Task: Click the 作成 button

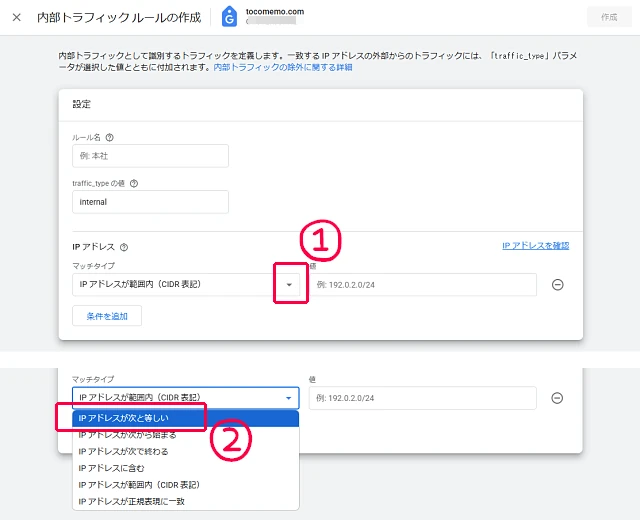Action: [x=609, y=17]
